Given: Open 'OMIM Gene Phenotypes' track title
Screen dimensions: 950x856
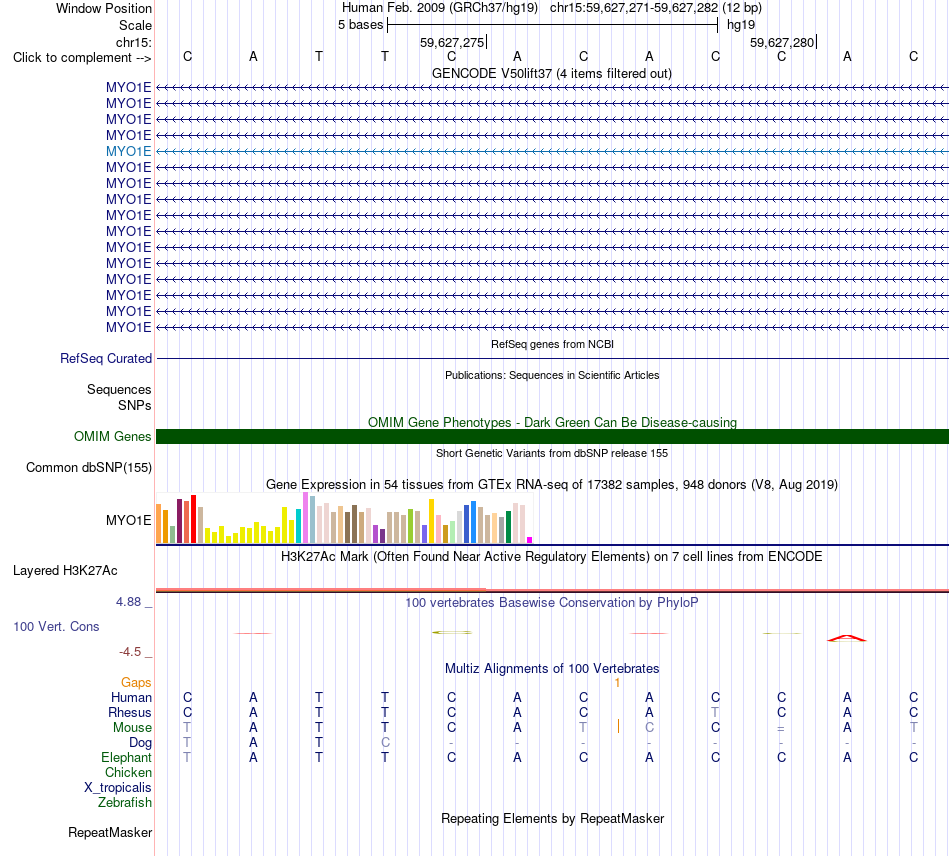Looking at the screenshot, I should (552, 422).
